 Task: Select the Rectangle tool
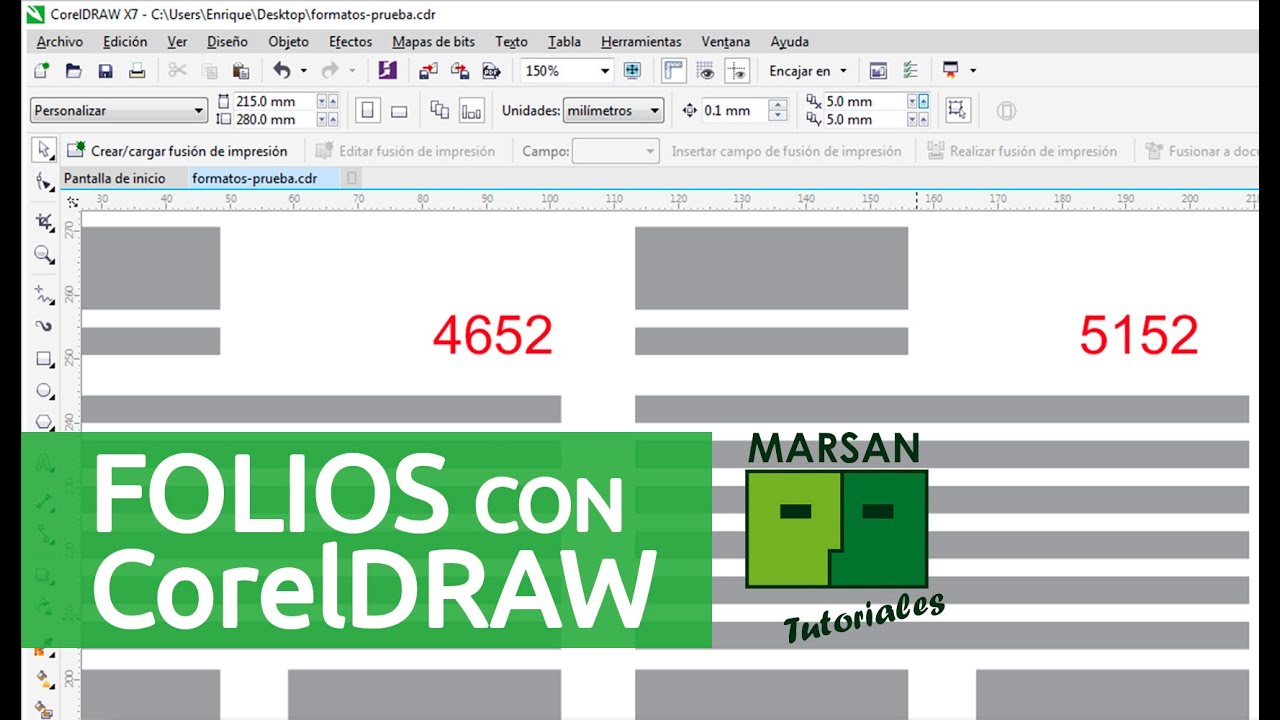[44, 358]
